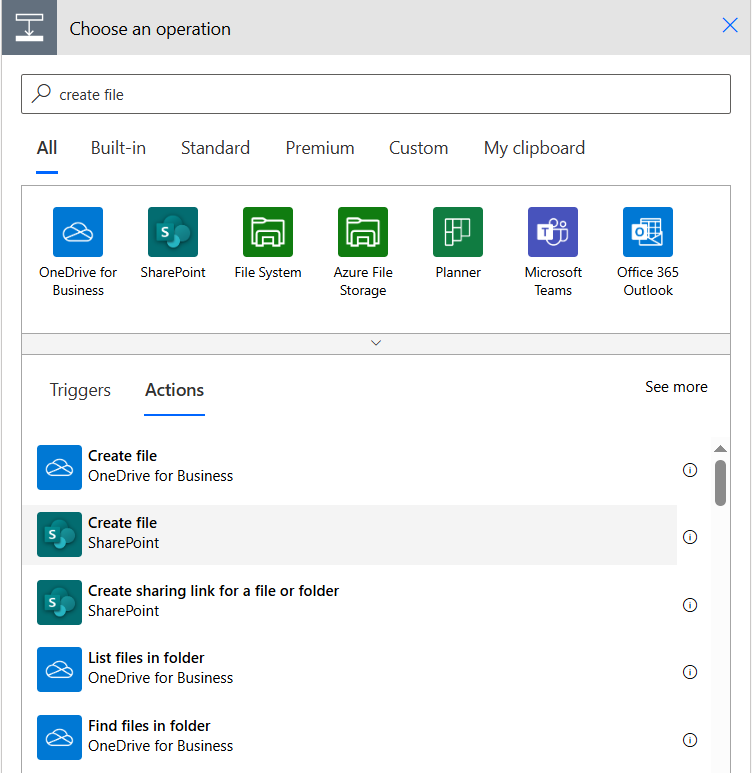Screen dimensions: 752x773
Task: Show info for Find files in folder
Action: [x=690, y=740]
